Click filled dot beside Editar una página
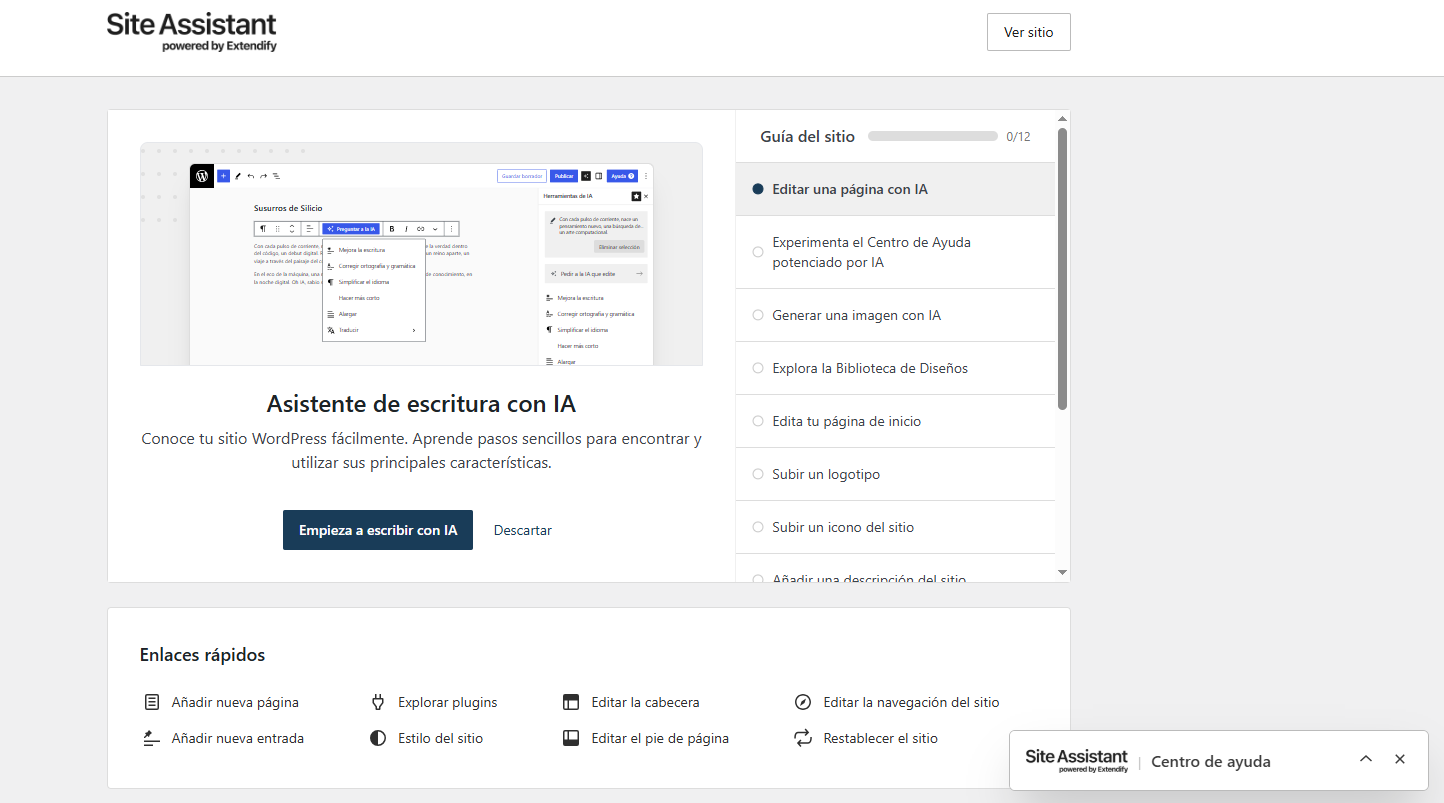1444x803 pixels. tap(758, 189)
